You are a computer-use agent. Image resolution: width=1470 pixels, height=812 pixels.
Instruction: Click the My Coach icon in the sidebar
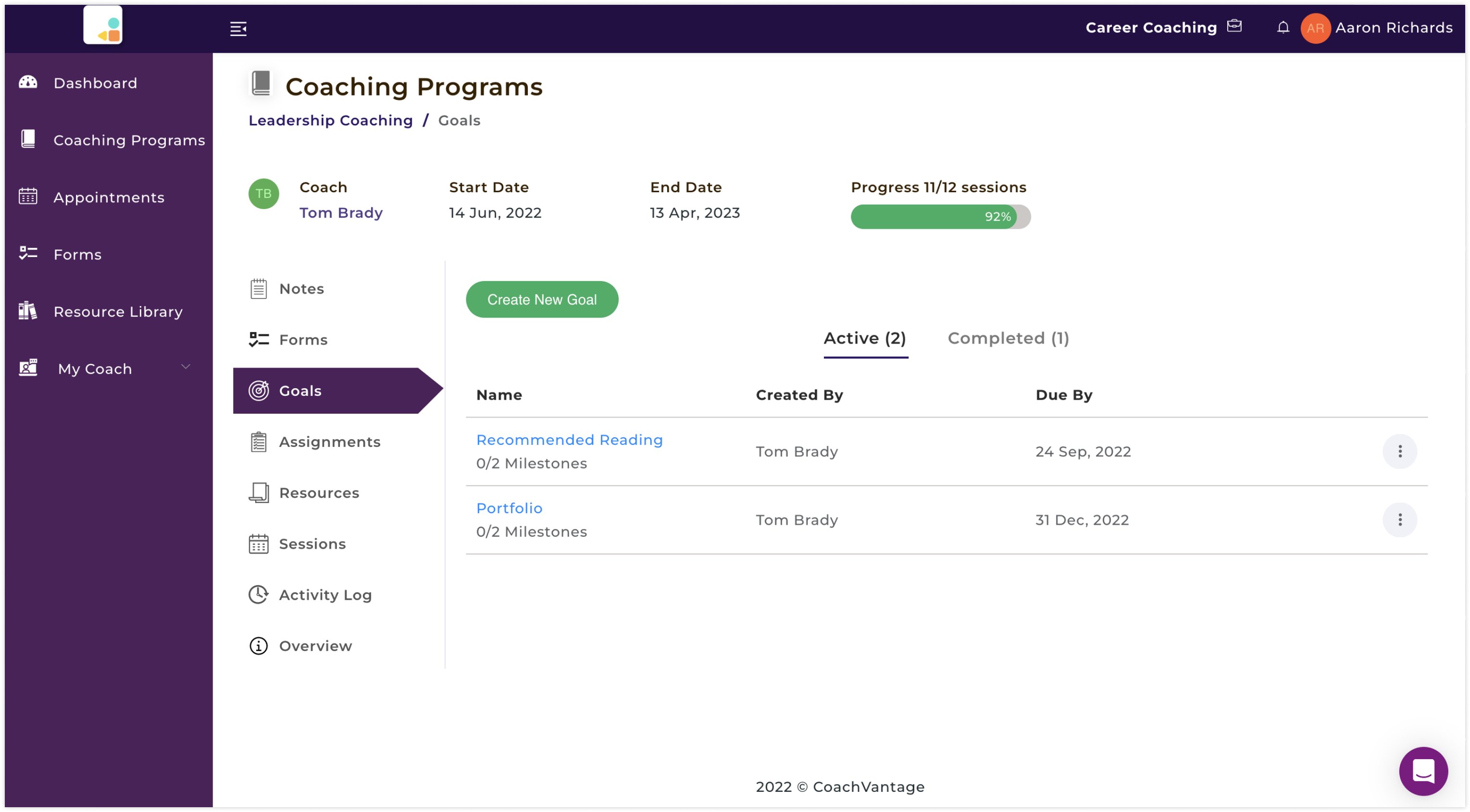click(28, 368)
